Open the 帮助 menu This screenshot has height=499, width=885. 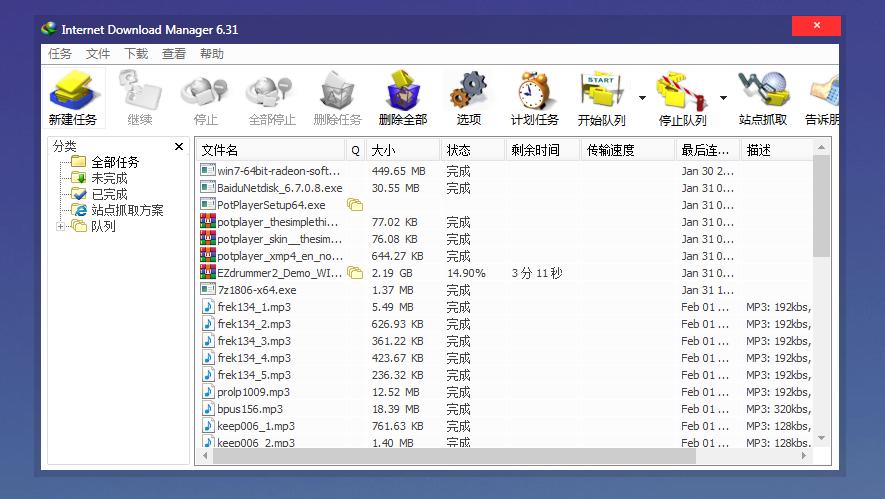[212, 54]
